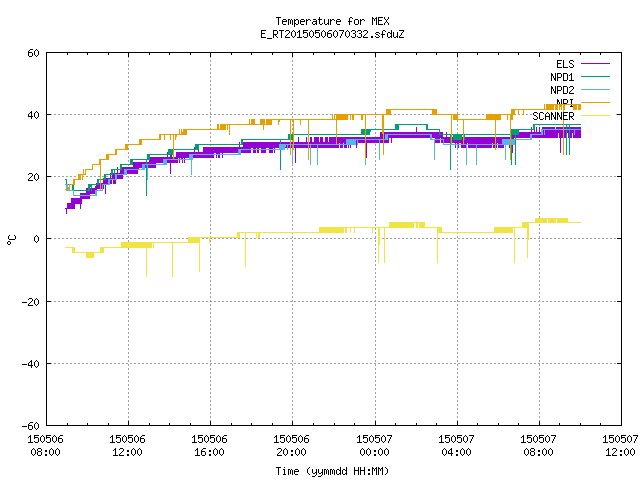Click the 40 y-axis tick label
Screen dimensions: 640x480
(33, 115)
